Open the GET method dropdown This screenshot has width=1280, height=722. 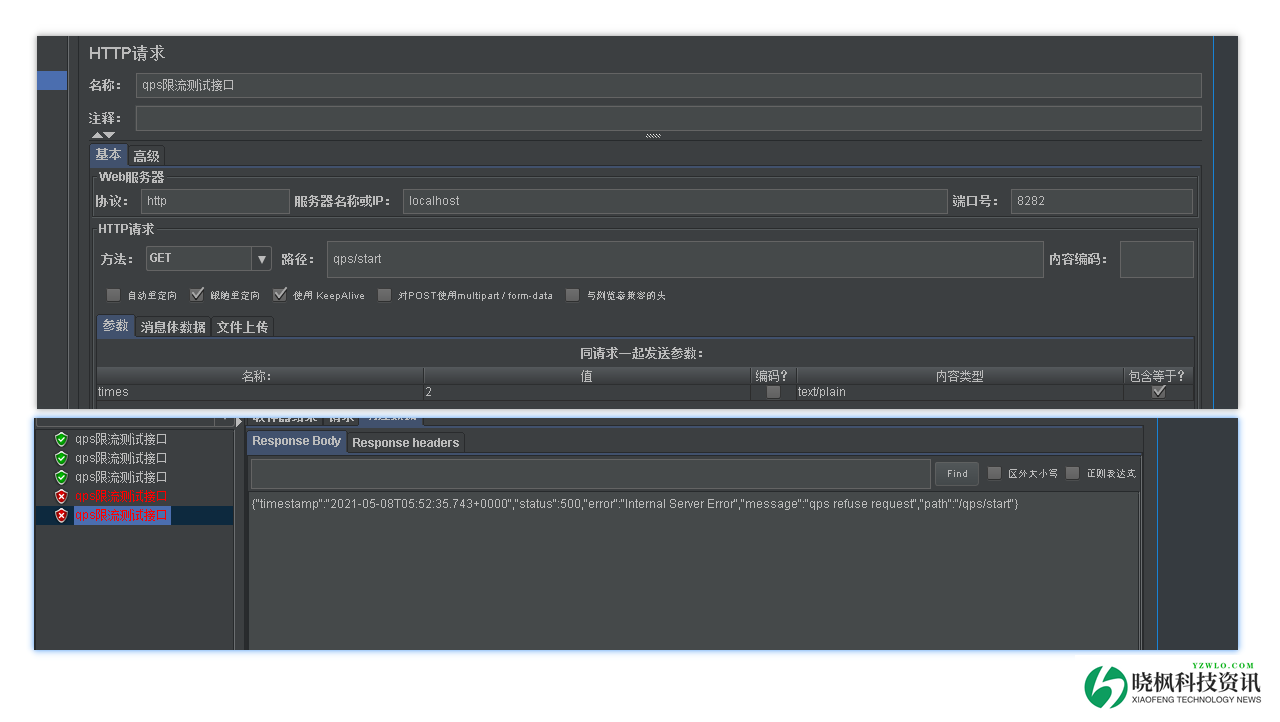pos(261,259)
